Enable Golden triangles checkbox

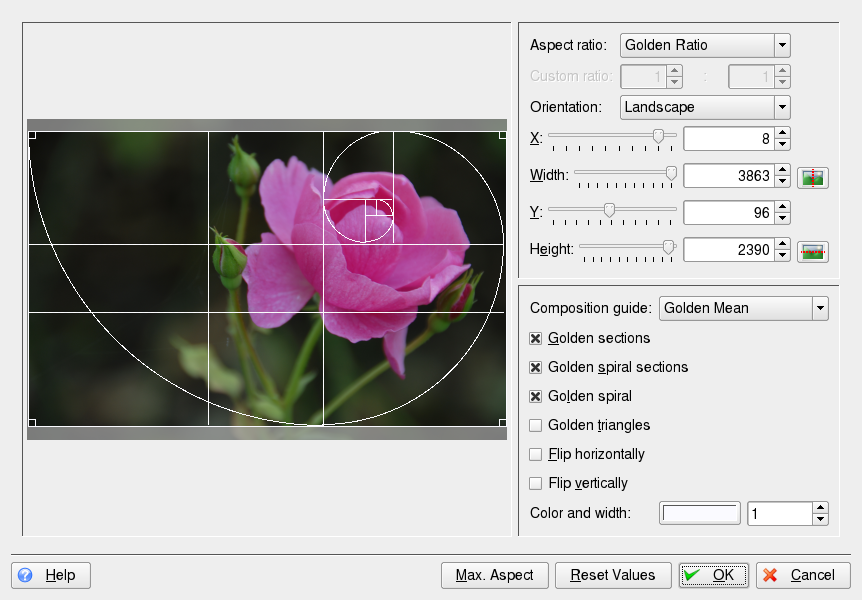point(536,425)
